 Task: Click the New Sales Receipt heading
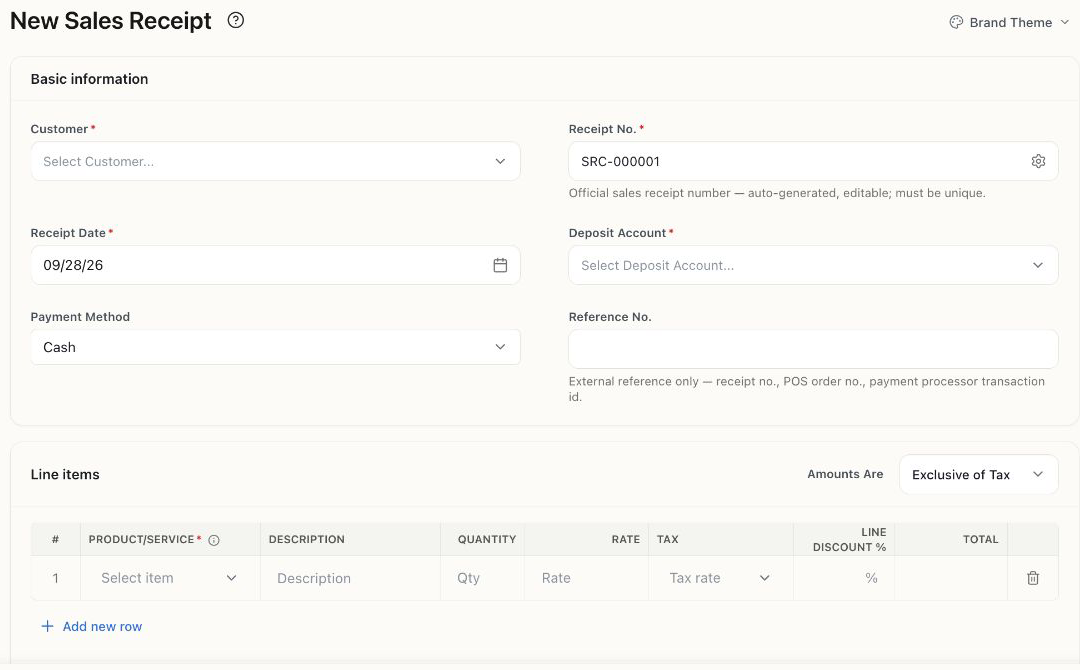tap(111, 21)
